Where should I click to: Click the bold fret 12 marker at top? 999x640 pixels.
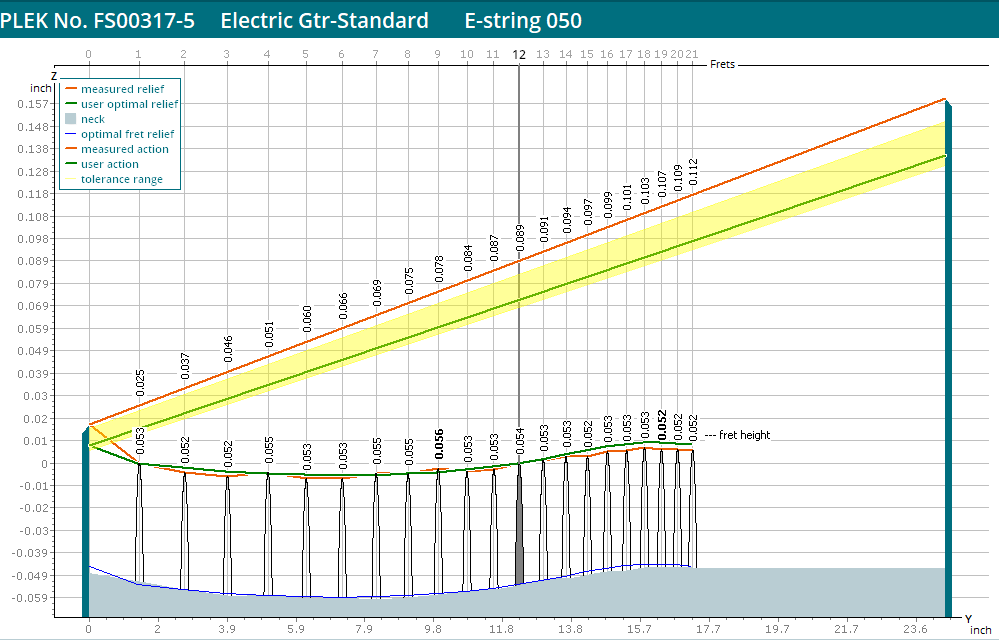click(x=519, y=54)
